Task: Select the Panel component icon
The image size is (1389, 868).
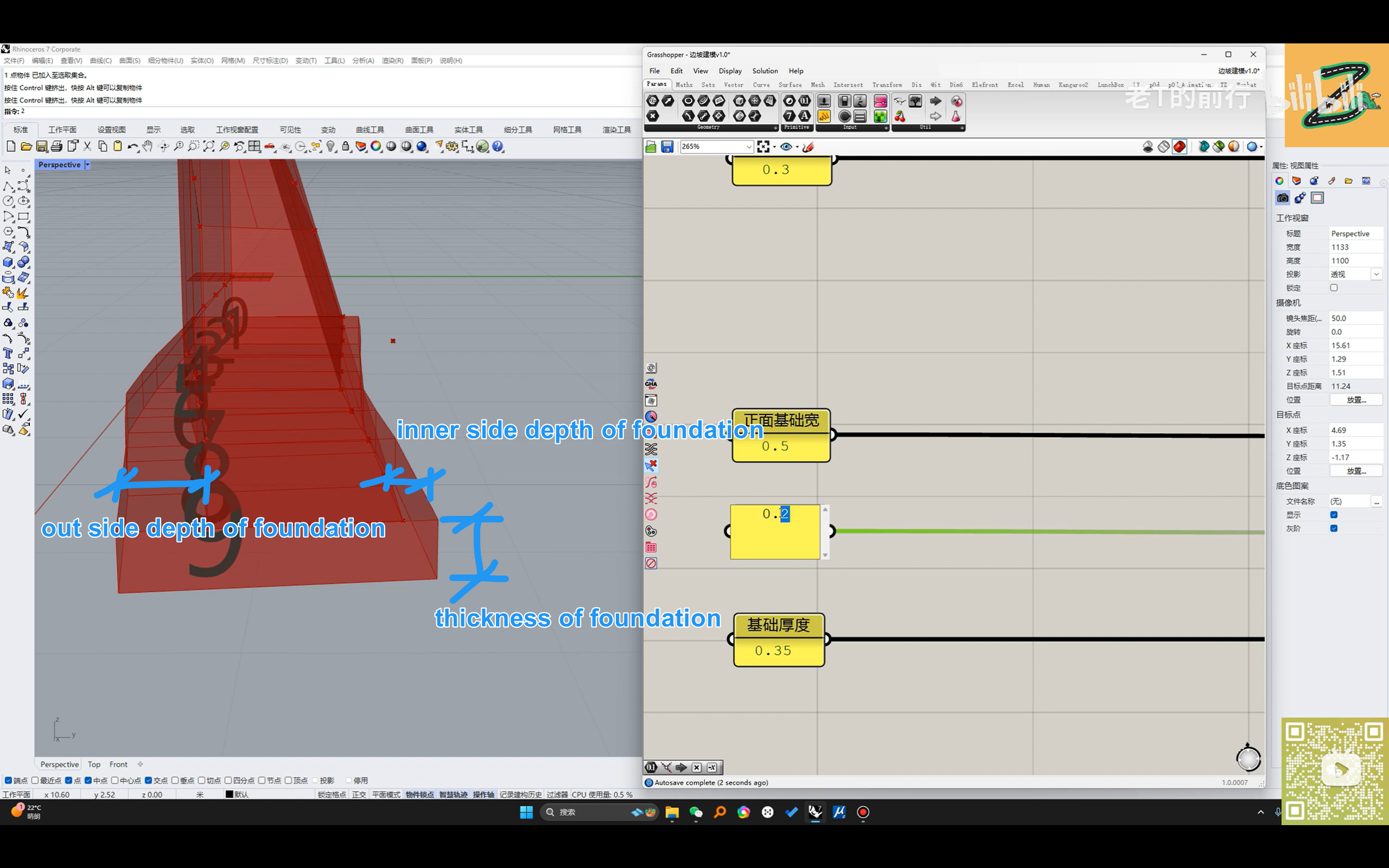Action: 824,117
